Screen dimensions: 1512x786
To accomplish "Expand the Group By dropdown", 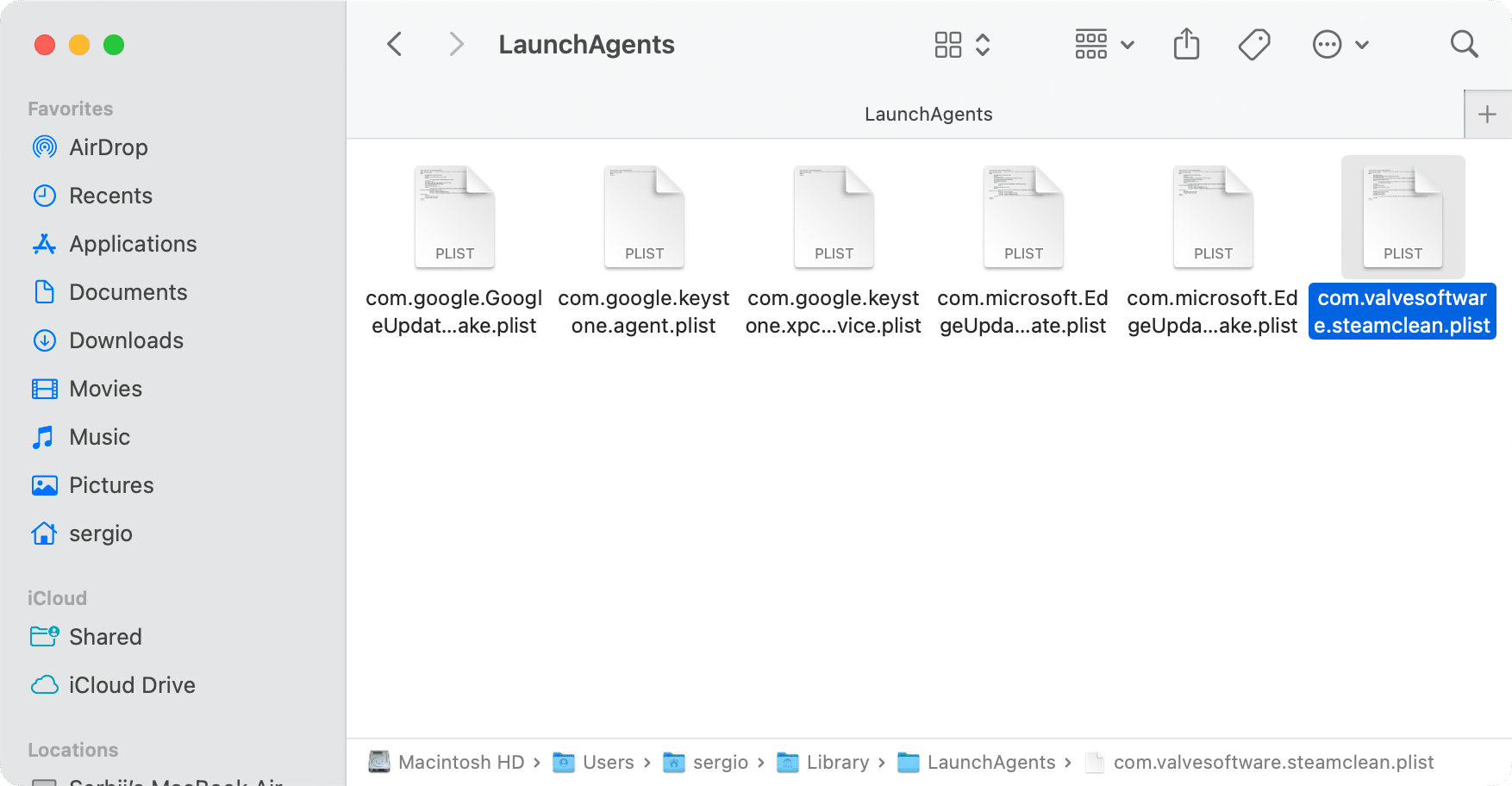I will coord(1104,45).
